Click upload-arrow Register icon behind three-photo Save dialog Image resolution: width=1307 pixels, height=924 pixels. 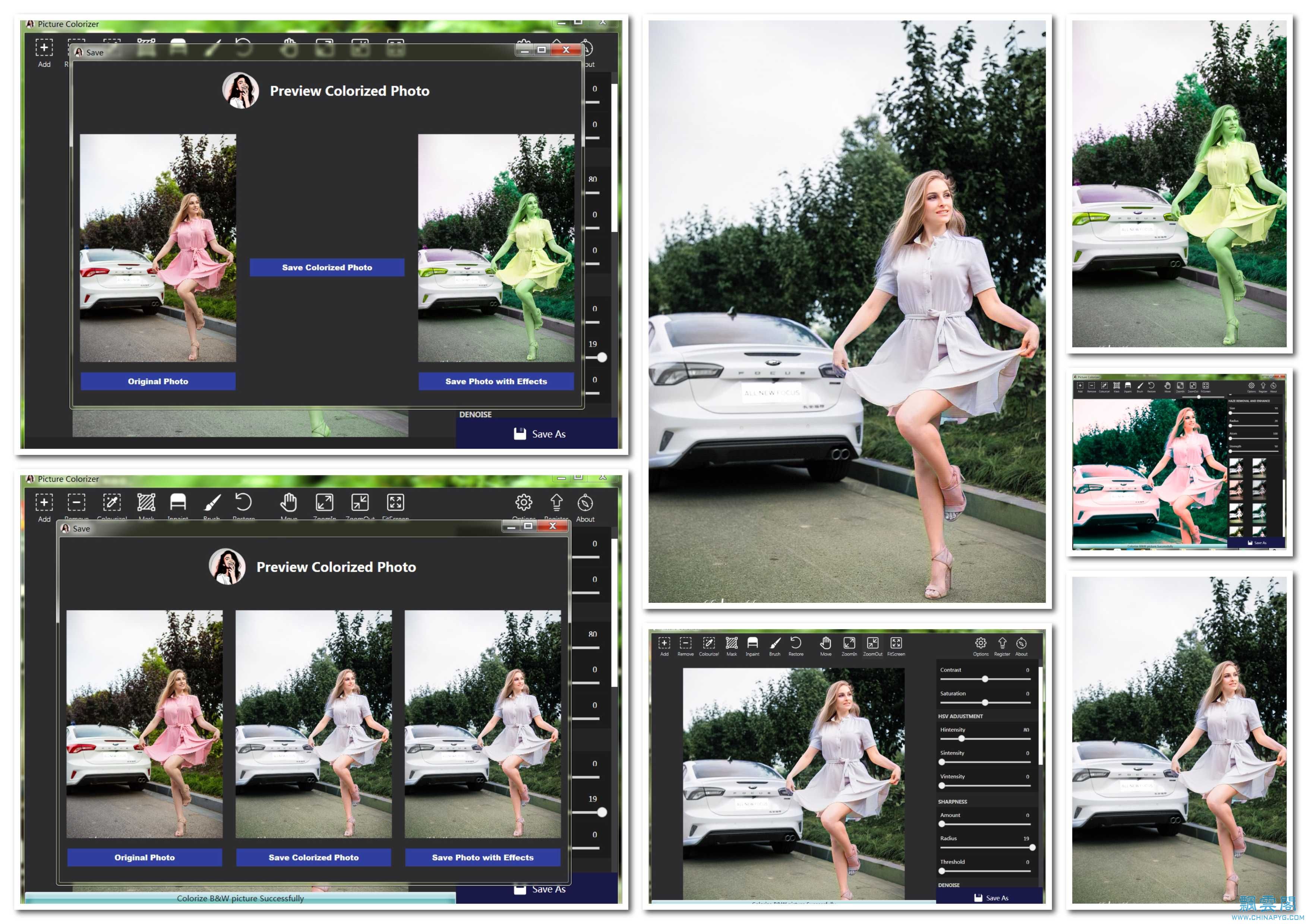coord(556,502)
